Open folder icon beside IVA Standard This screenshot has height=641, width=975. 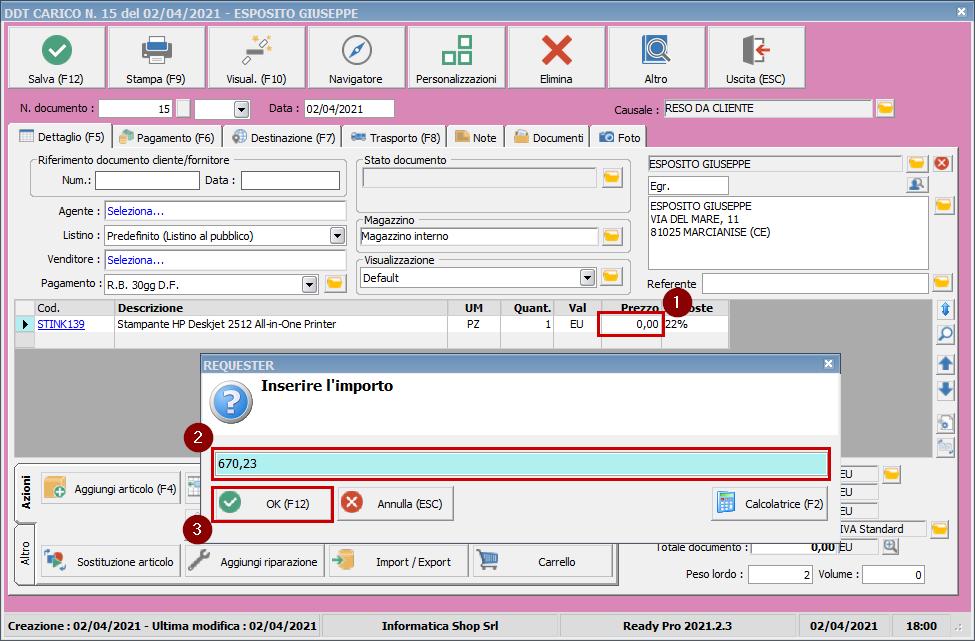(940, 529)
